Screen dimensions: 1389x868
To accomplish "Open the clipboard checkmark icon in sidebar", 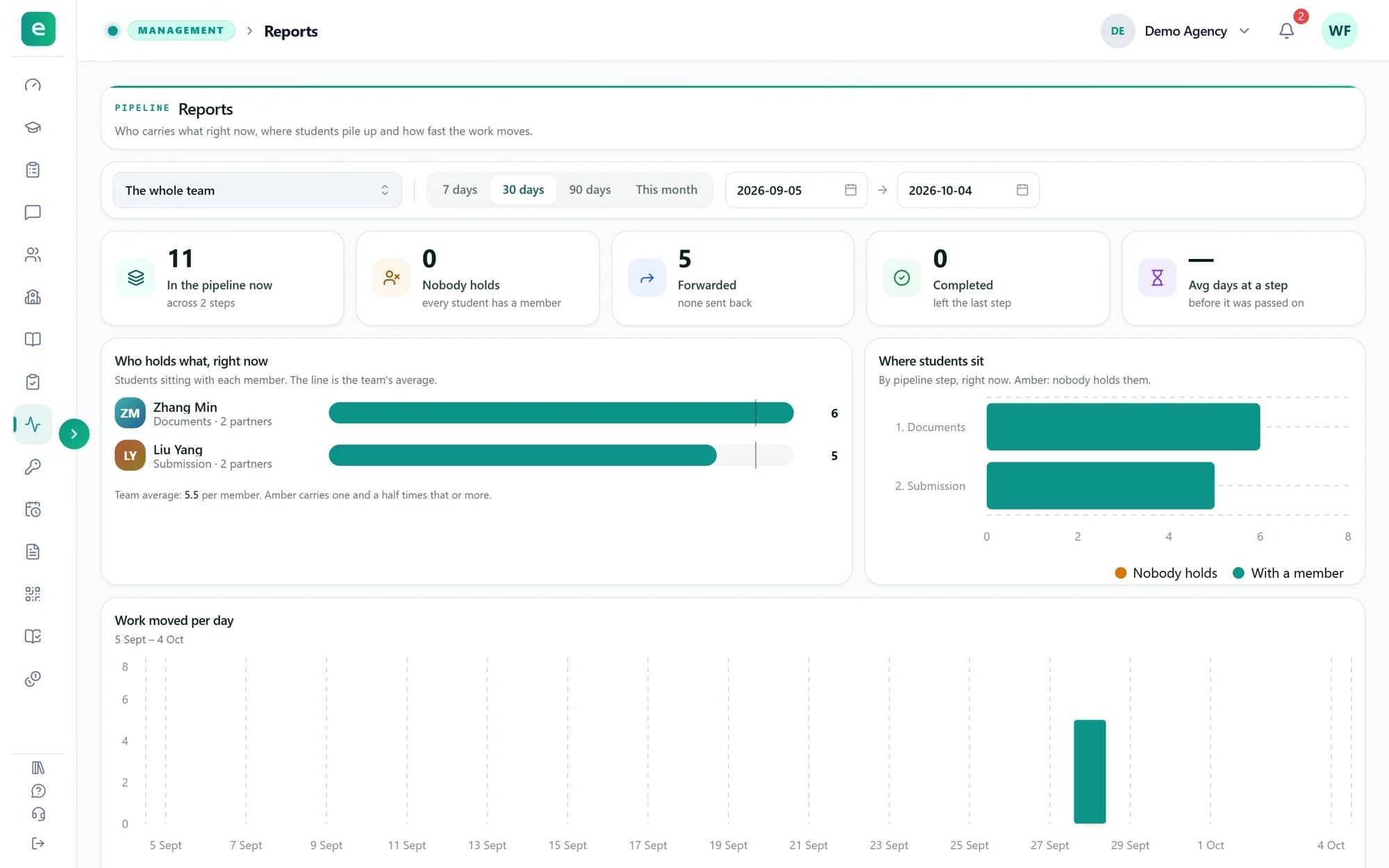I will pyautogui.click(x=33, y=382).
